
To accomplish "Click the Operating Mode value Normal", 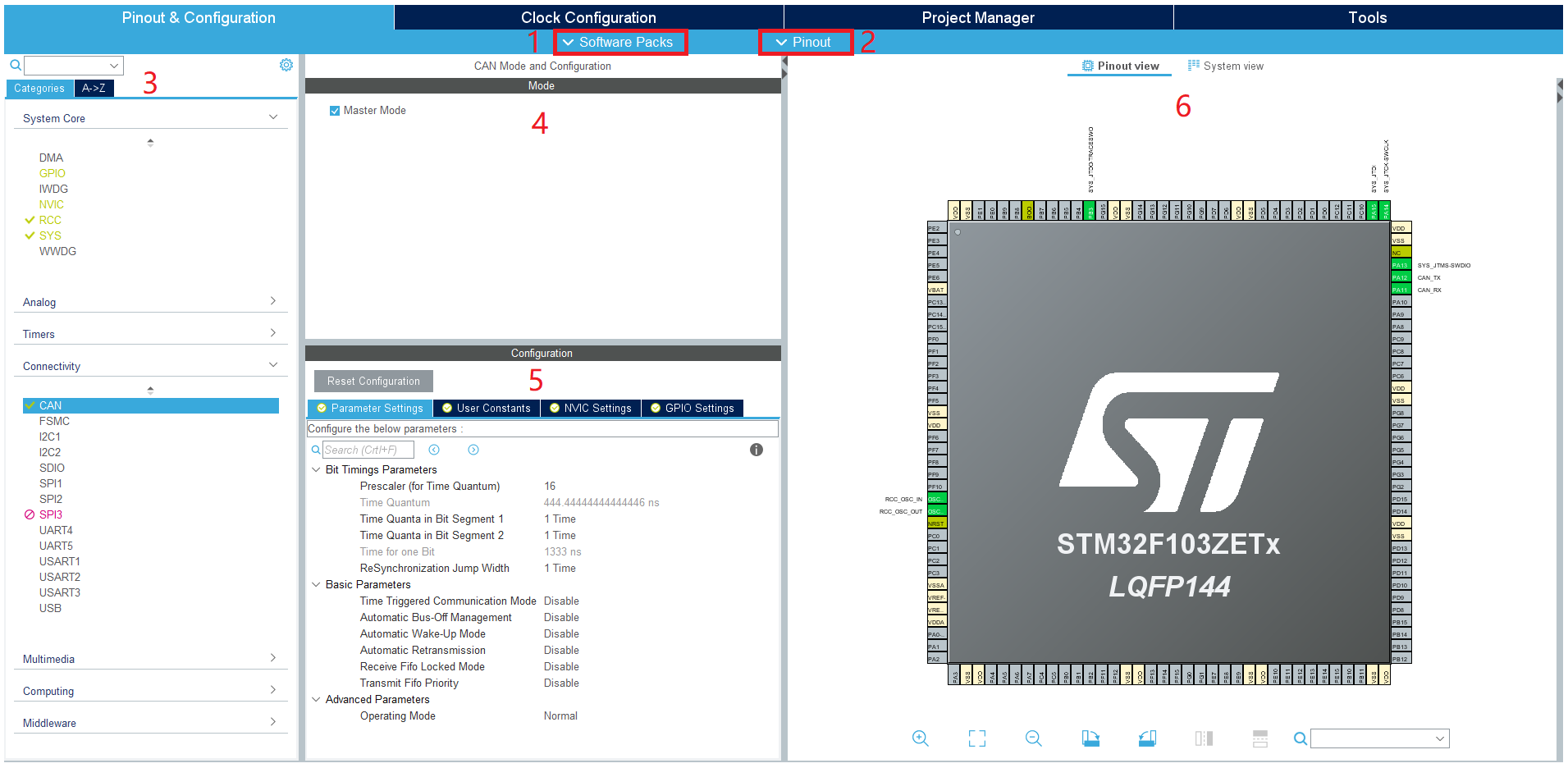I will tap(560, 715).
